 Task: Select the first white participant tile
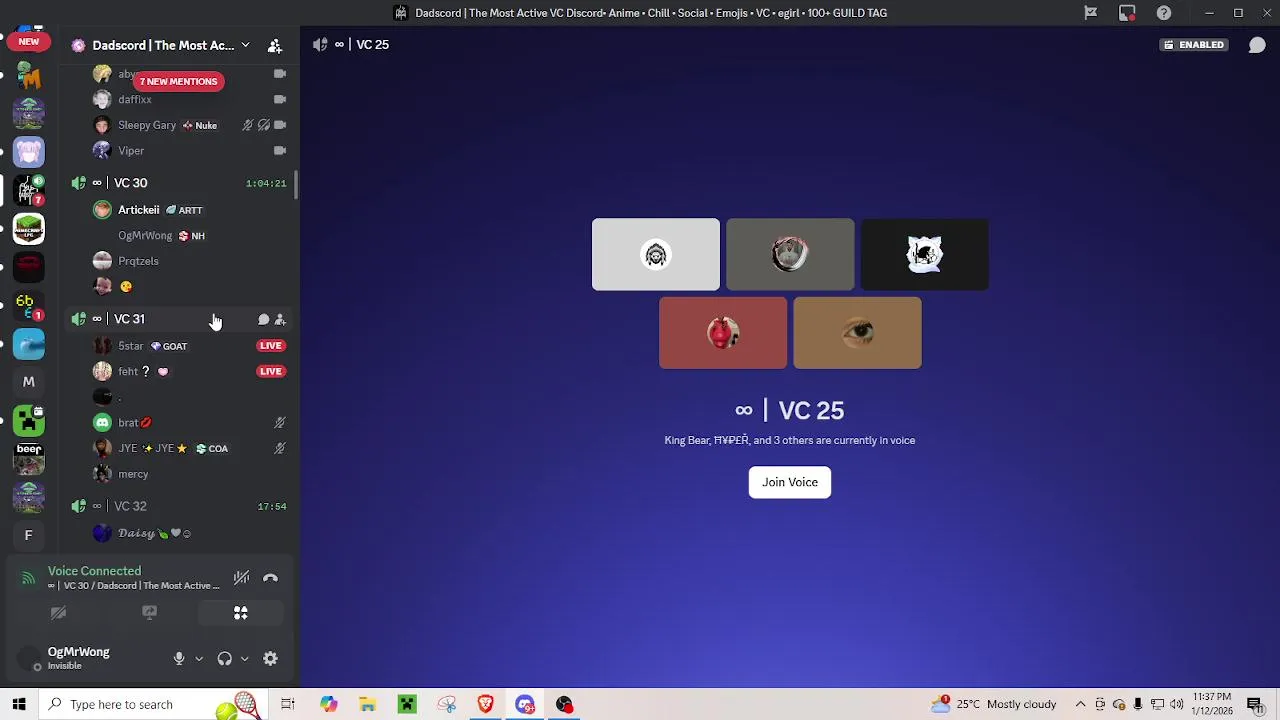(655, 254)
